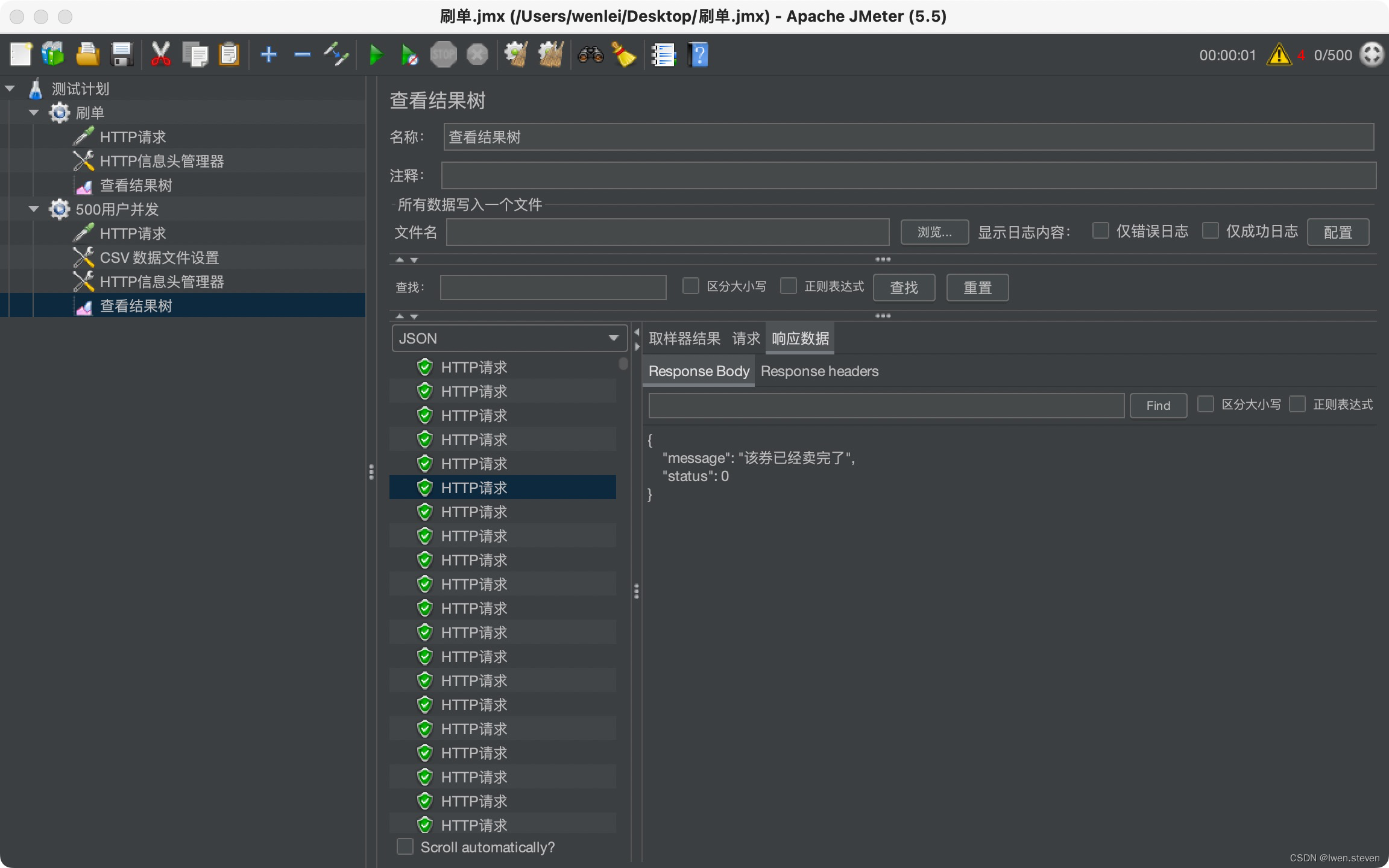Toggle 正则表达式 beside Find button
1389x868 pixels.
click(x=1297, y=404)
